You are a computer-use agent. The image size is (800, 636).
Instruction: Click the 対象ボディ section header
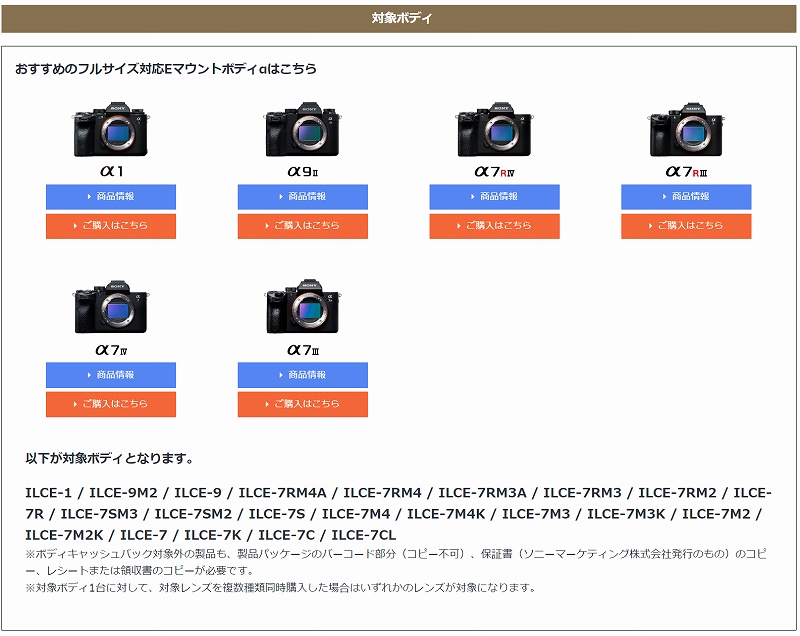399,19
